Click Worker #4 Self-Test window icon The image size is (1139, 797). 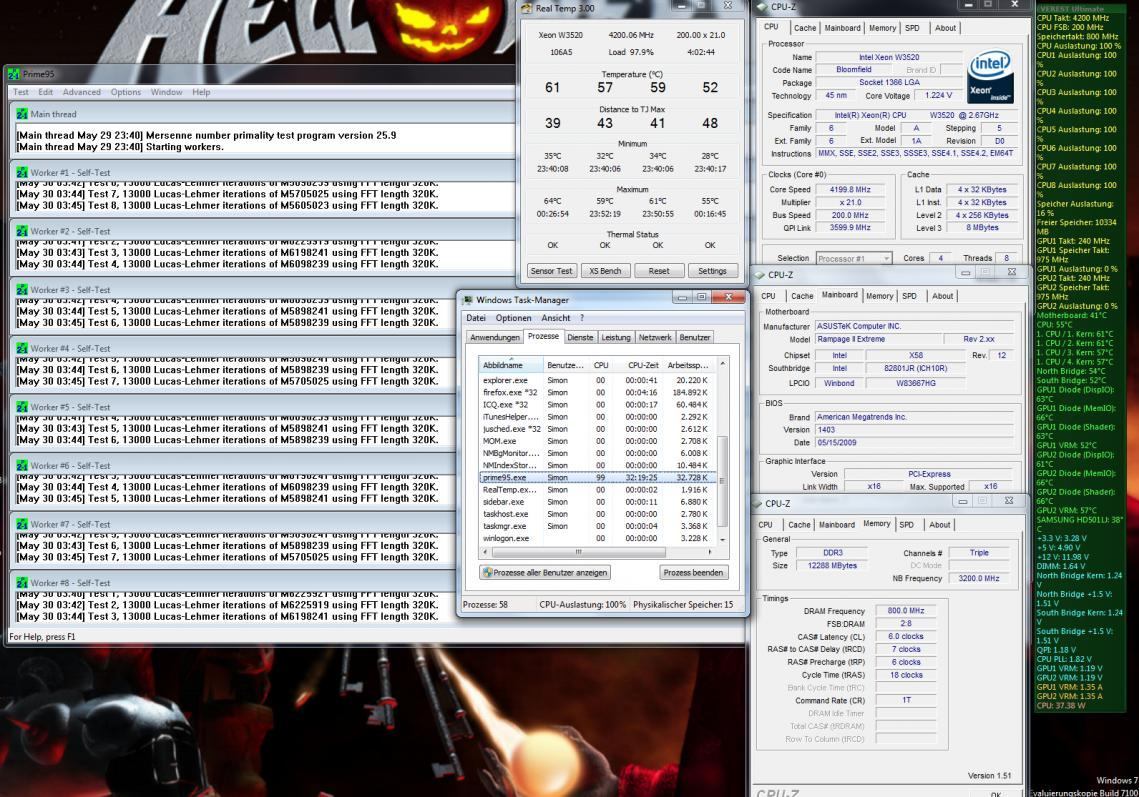22,349
